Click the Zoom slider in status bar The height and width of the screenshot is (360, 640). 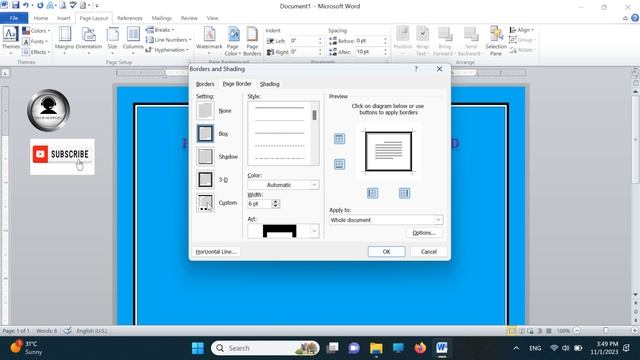click(606, 331)
